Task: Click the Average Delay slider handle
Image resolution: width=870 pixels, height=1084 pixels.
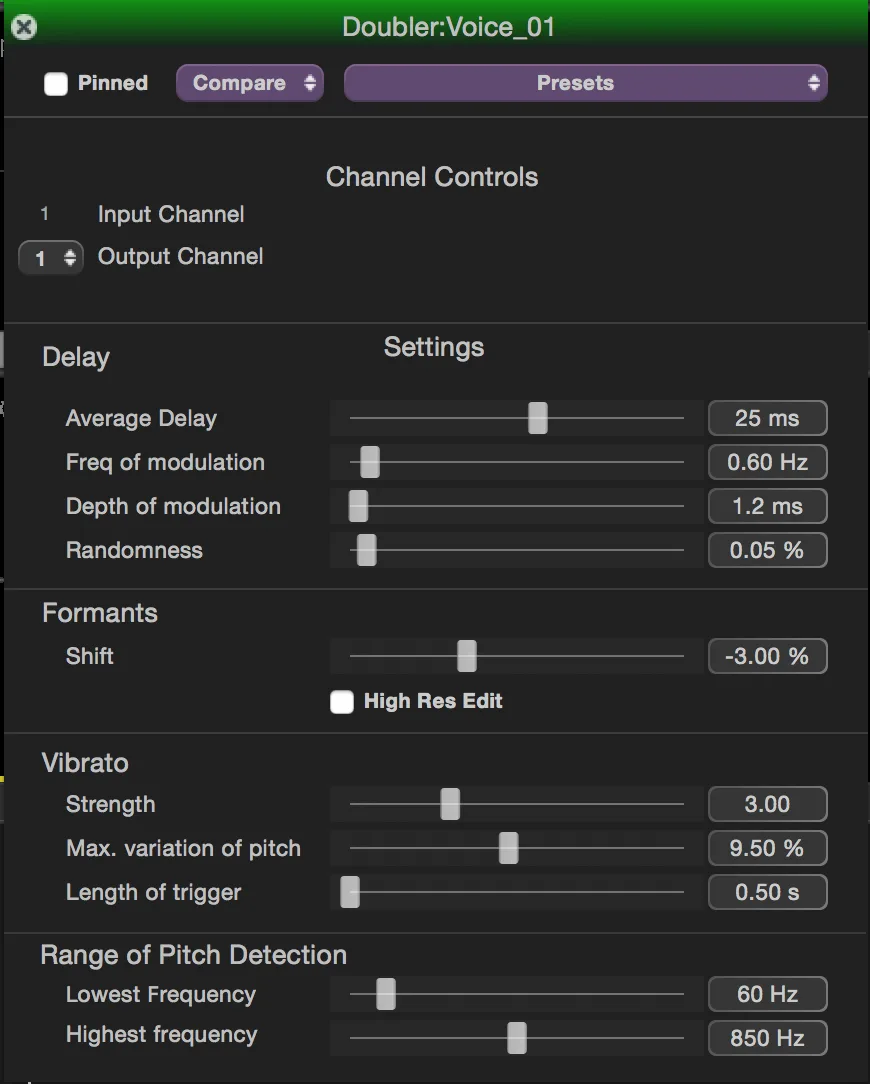Action: pos(538,418)
